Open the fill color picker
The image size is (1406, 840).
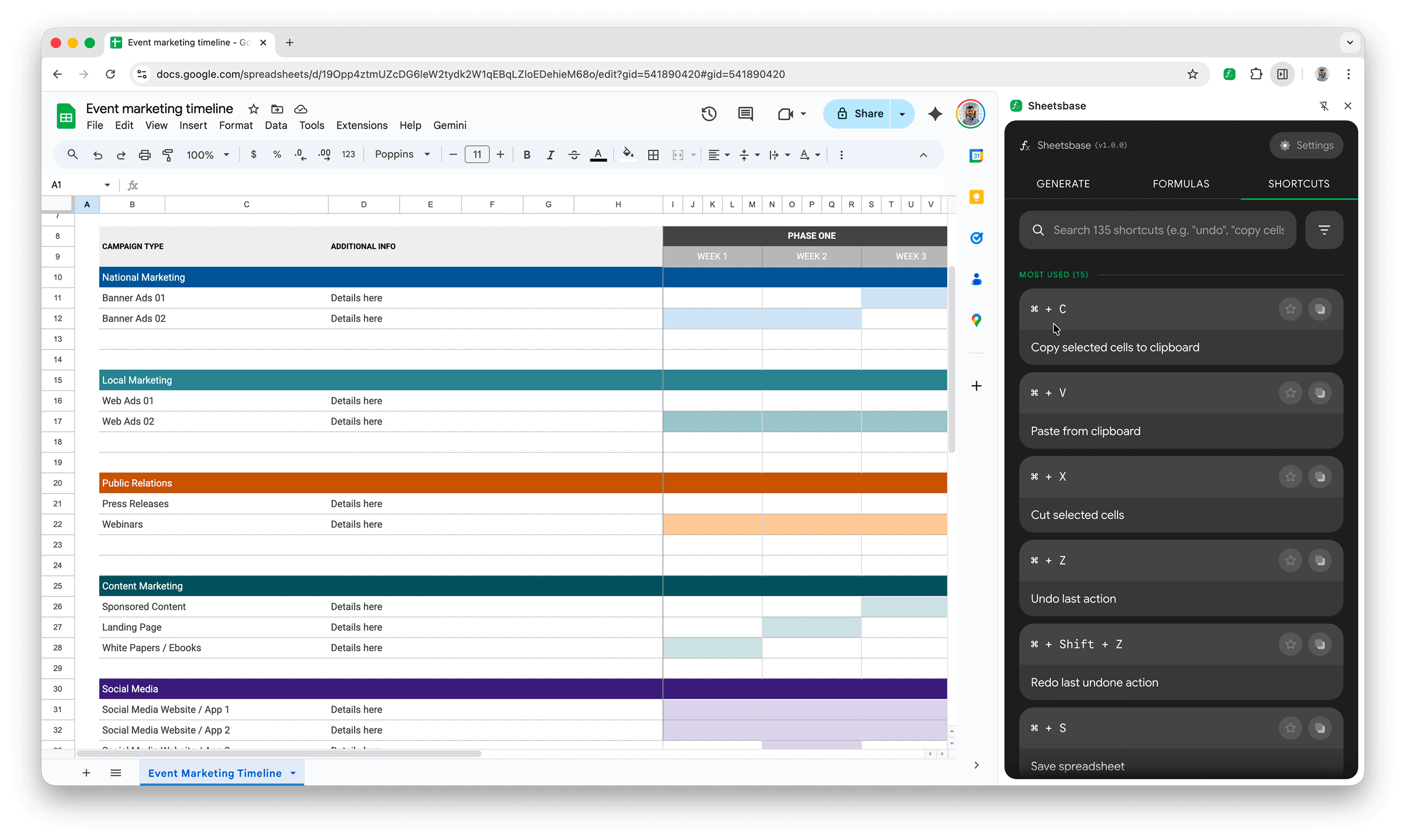point(628,154)
